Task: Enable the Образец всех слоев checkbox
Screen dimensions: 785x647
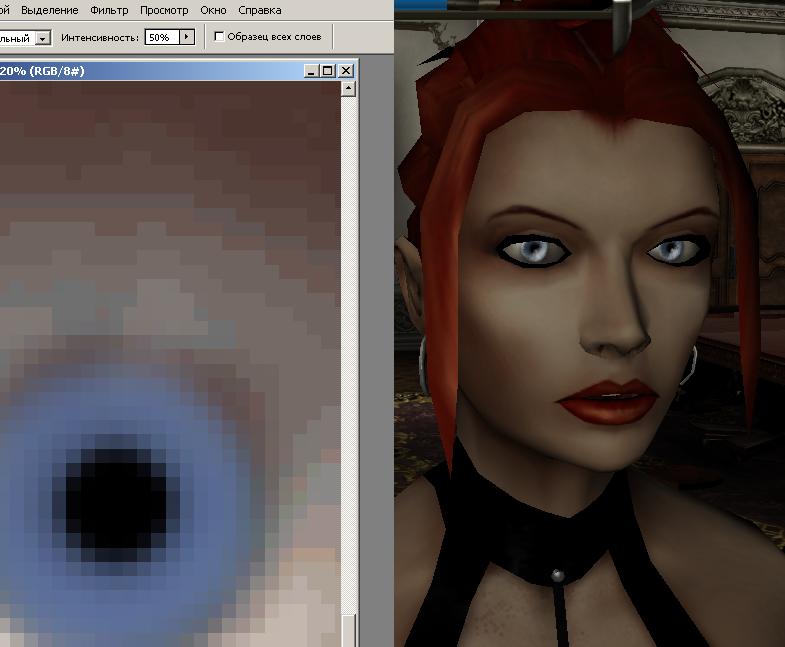Action: (219, 37)
